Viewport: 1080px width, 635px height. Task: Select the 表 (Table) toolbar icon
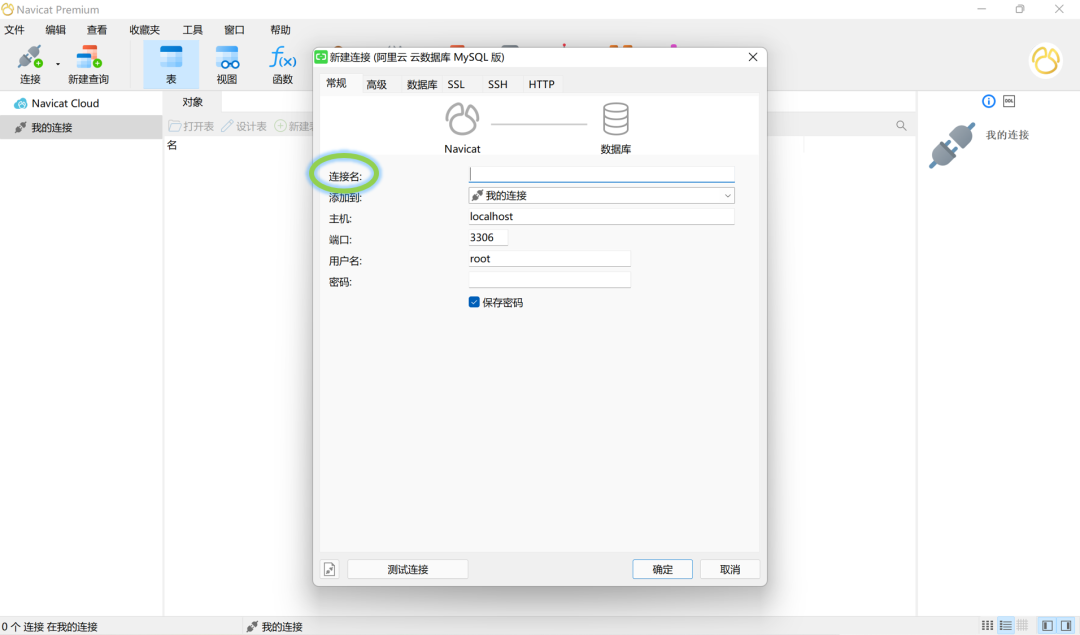tap(171, 65)
